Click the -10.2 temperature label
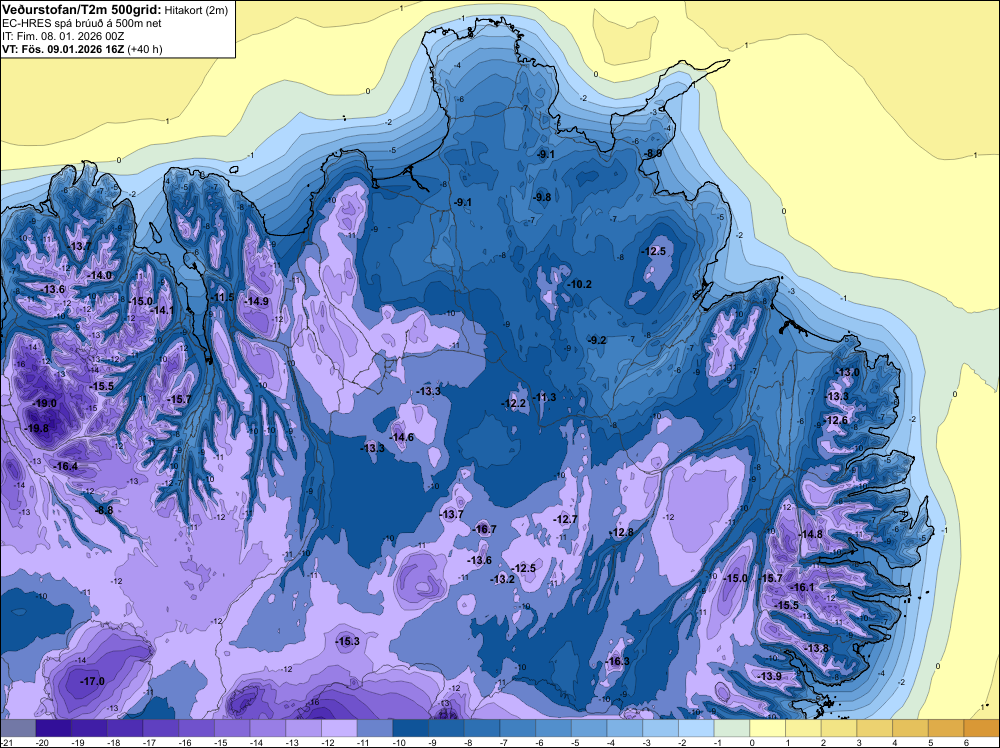Viewport: 1000px width, 748px height. coord(580,284)
